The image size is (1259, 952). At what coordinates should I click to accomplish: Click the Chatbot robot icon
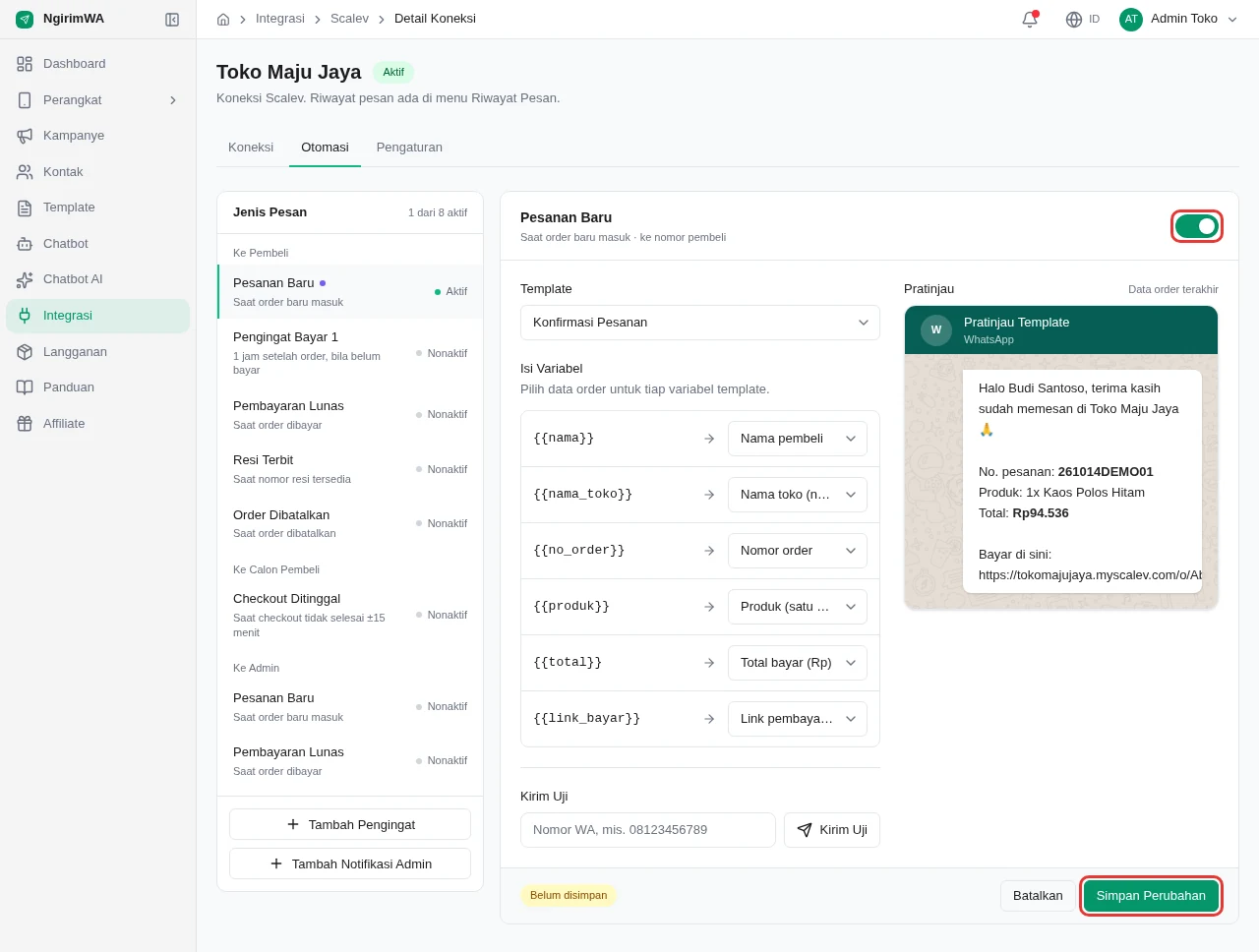25,244
